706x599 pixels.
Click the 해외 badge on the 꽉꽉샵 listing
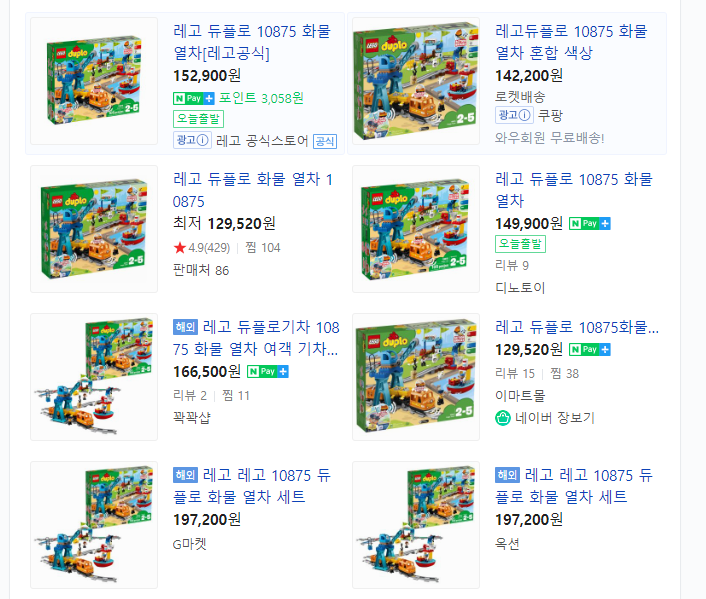(185, 327)
